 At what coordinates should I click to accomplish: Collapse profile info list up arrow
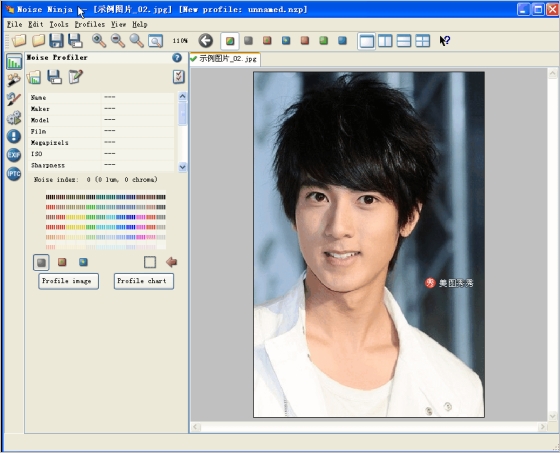pyautogui.click(x=182, y=96)
